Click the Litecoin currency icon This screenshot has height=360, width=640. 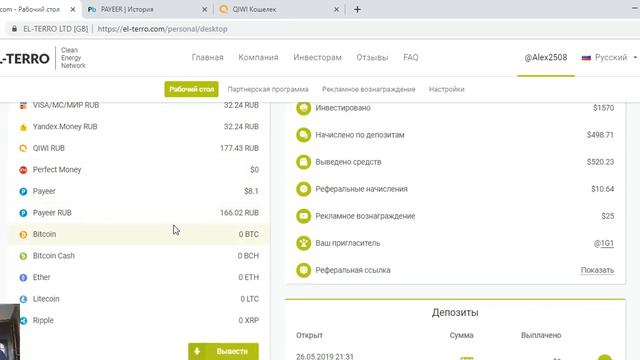point(23,299)
